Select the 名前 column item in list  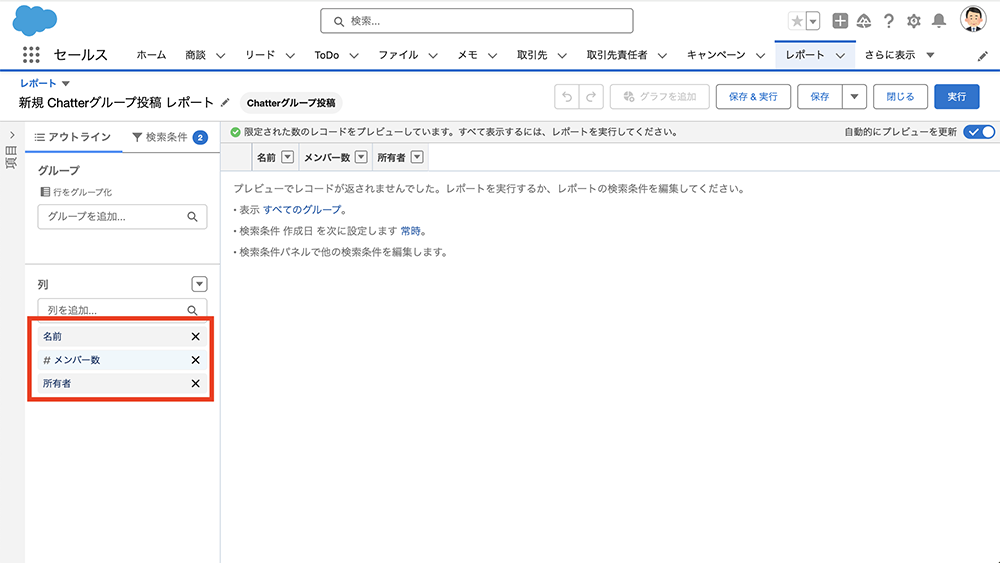tap(121, 337)
